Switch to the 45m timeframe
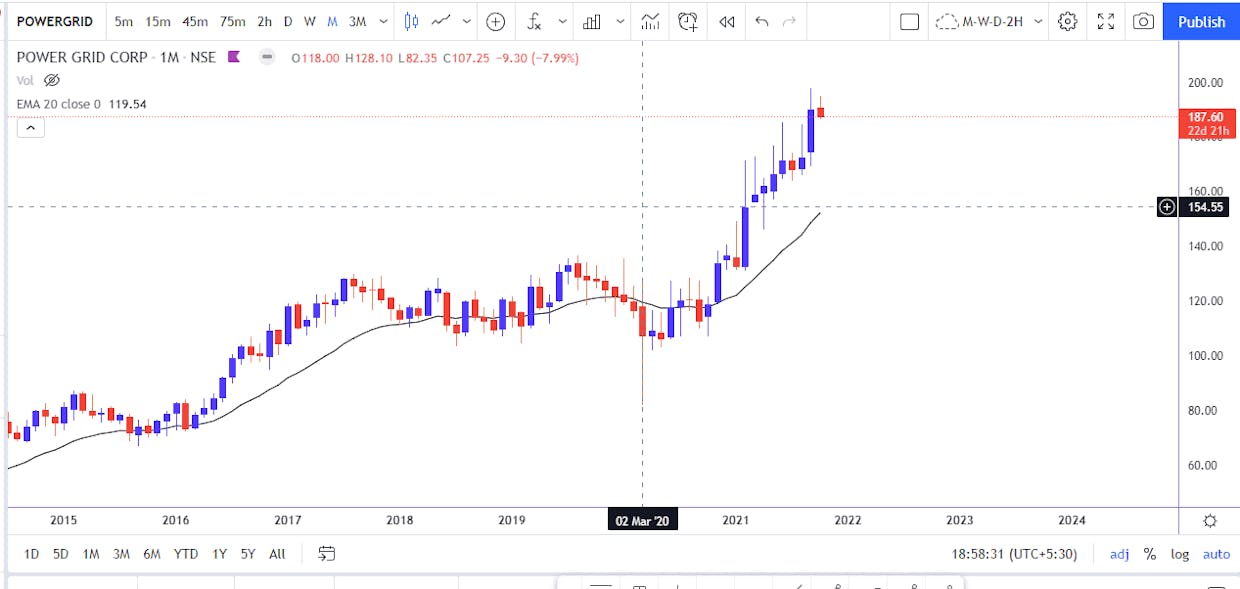 coord(195,21)
